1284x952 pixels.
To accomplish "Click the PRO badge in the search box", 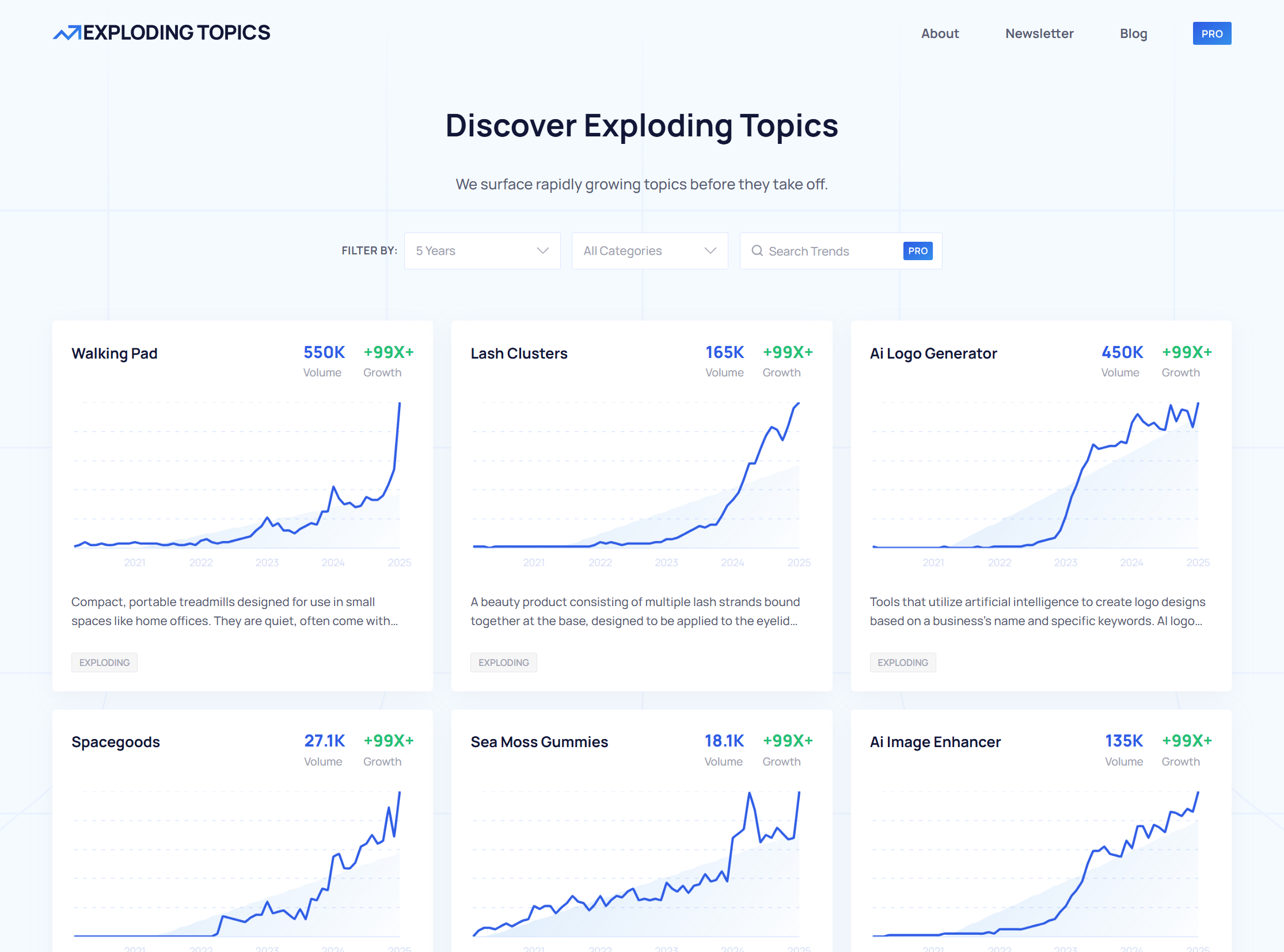I will tap(917, 251).
